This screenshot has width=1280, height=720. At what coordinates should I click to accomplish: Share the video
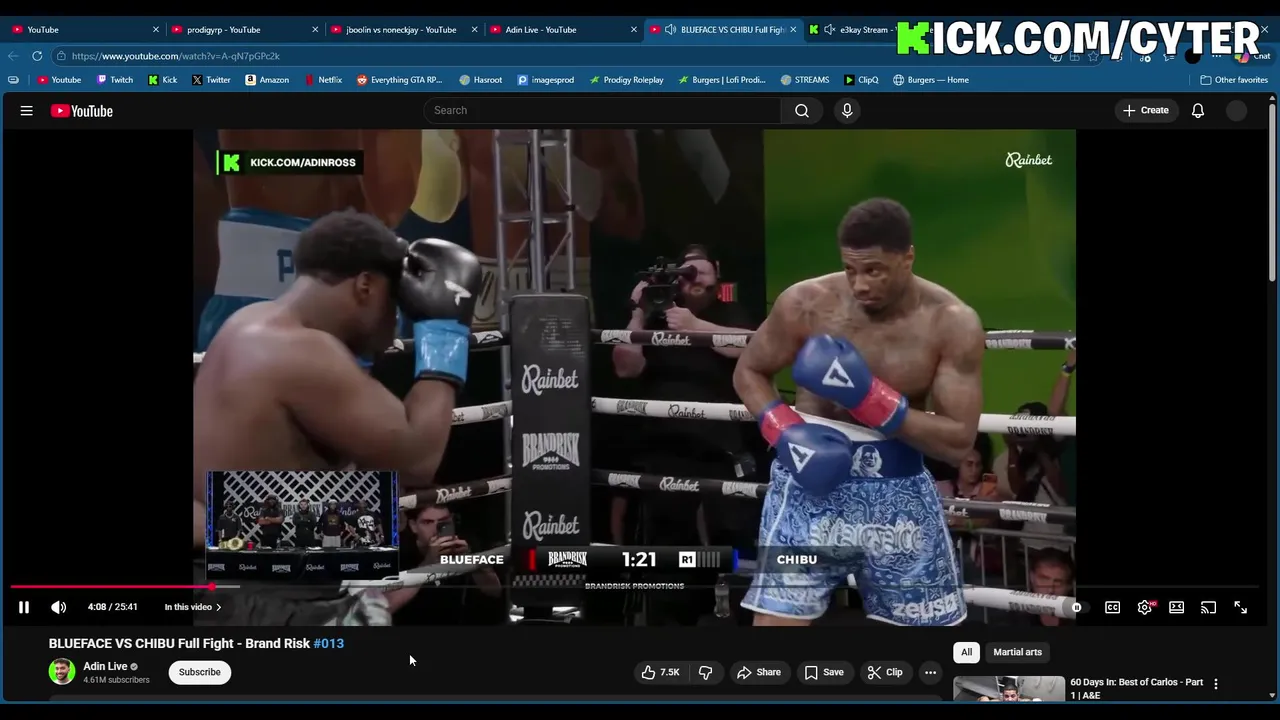pyautogui.click(x=759, y=672)
